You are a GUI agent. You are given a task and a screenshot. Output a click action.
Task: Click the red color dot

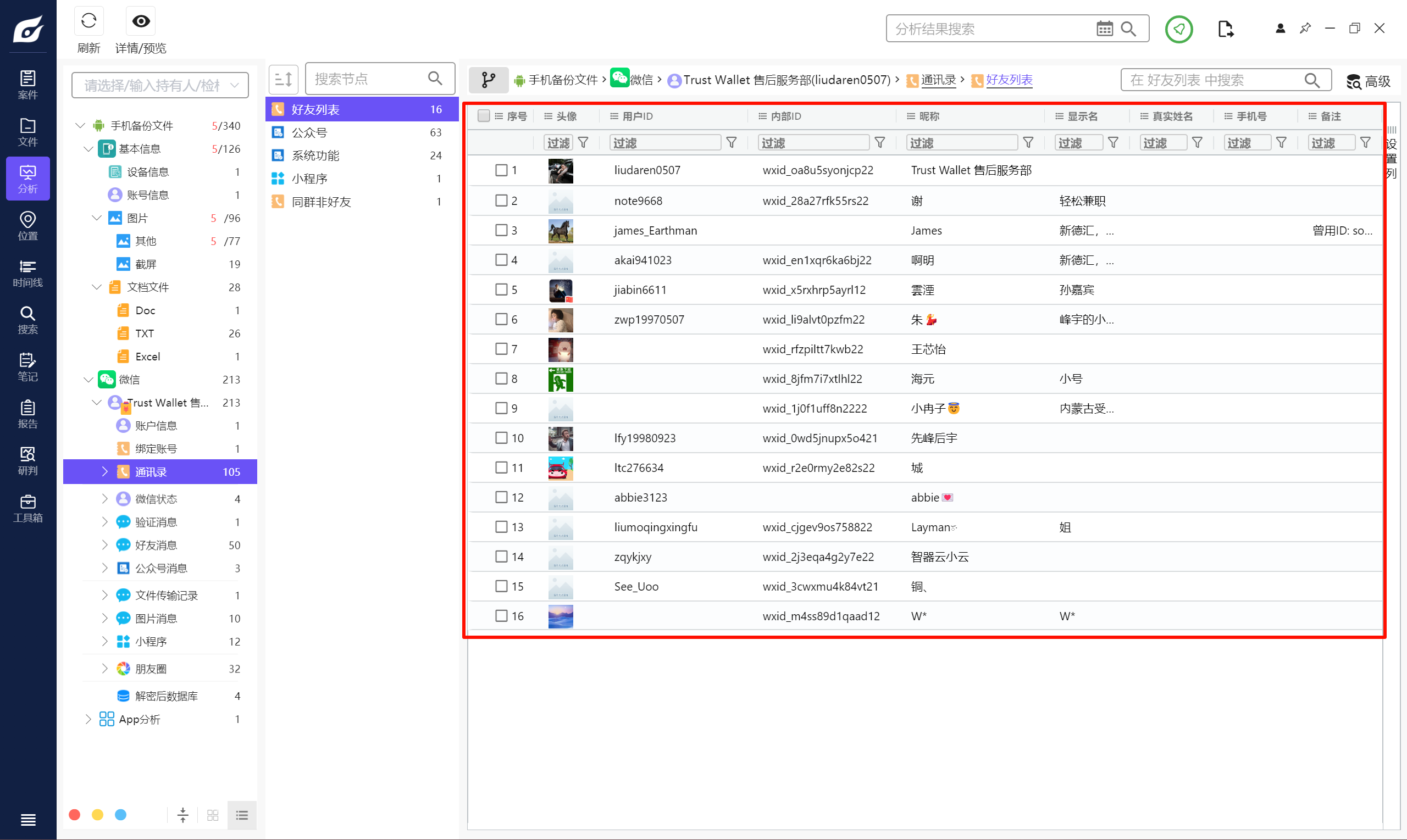click(74, 815)
